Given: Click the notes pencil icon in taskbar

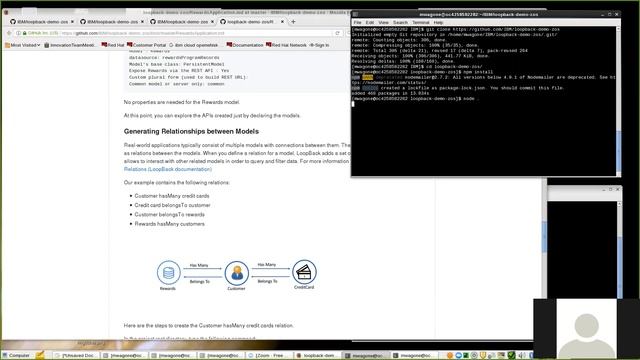Looking at the screenshot, I should pyautogui.click(x=40, y=355).
